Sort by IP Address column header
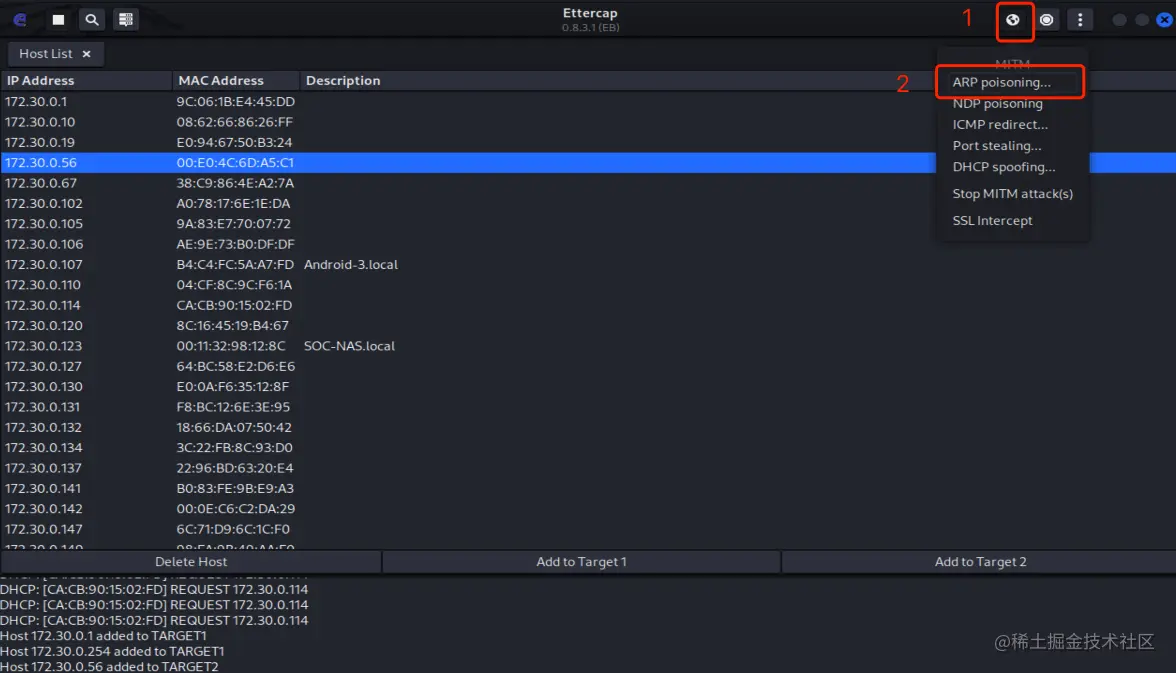This screenshot has height=673, width=1176. pyautogui.click(x=86, y=80)
